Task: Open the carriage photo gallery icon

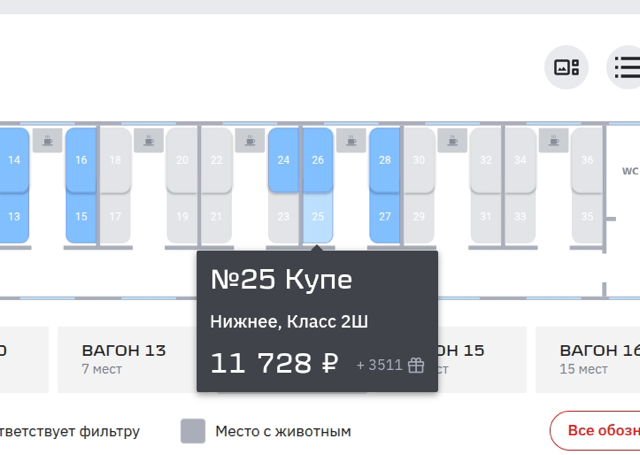Action: tap(566, 67)
